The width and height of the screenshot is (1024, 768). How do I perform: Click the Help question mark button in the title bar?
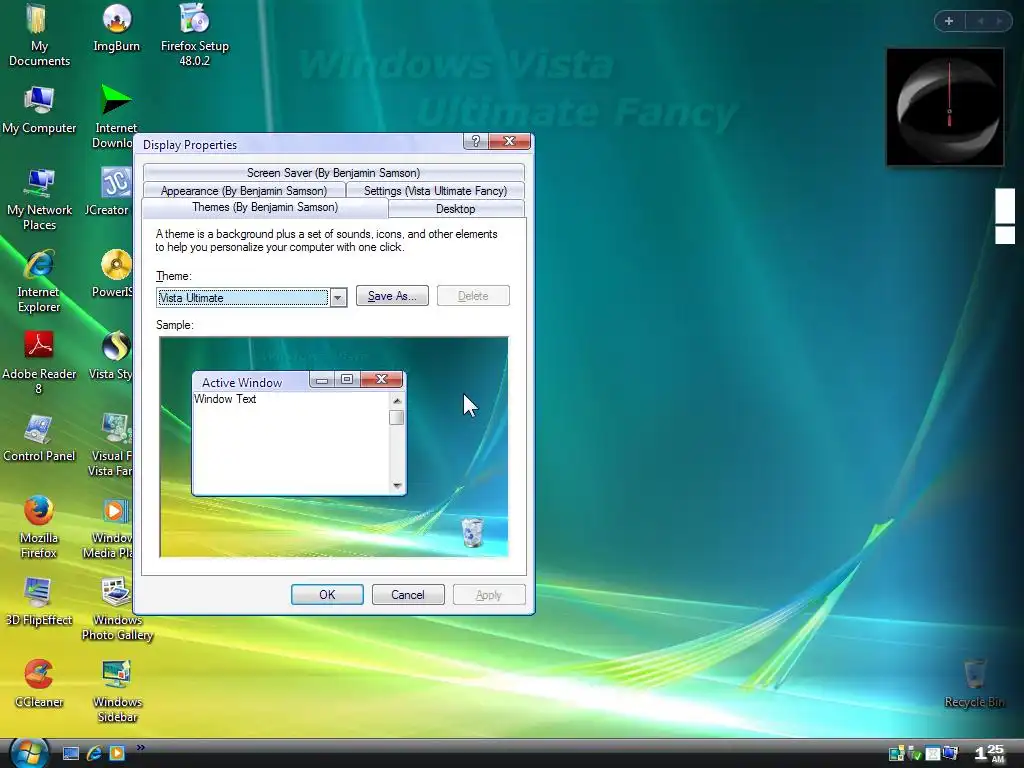click(x=475, y=141)
